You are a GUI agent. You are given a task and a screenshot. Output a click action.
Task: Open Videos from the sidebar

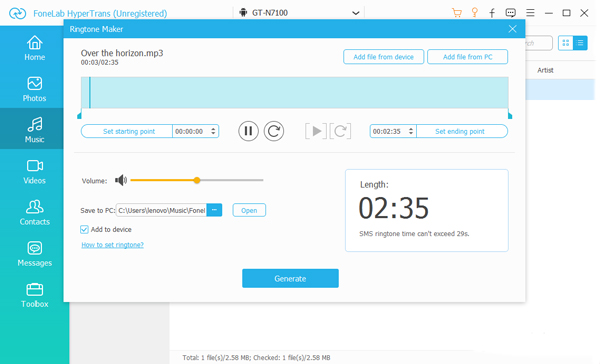(x=34, y=171)
